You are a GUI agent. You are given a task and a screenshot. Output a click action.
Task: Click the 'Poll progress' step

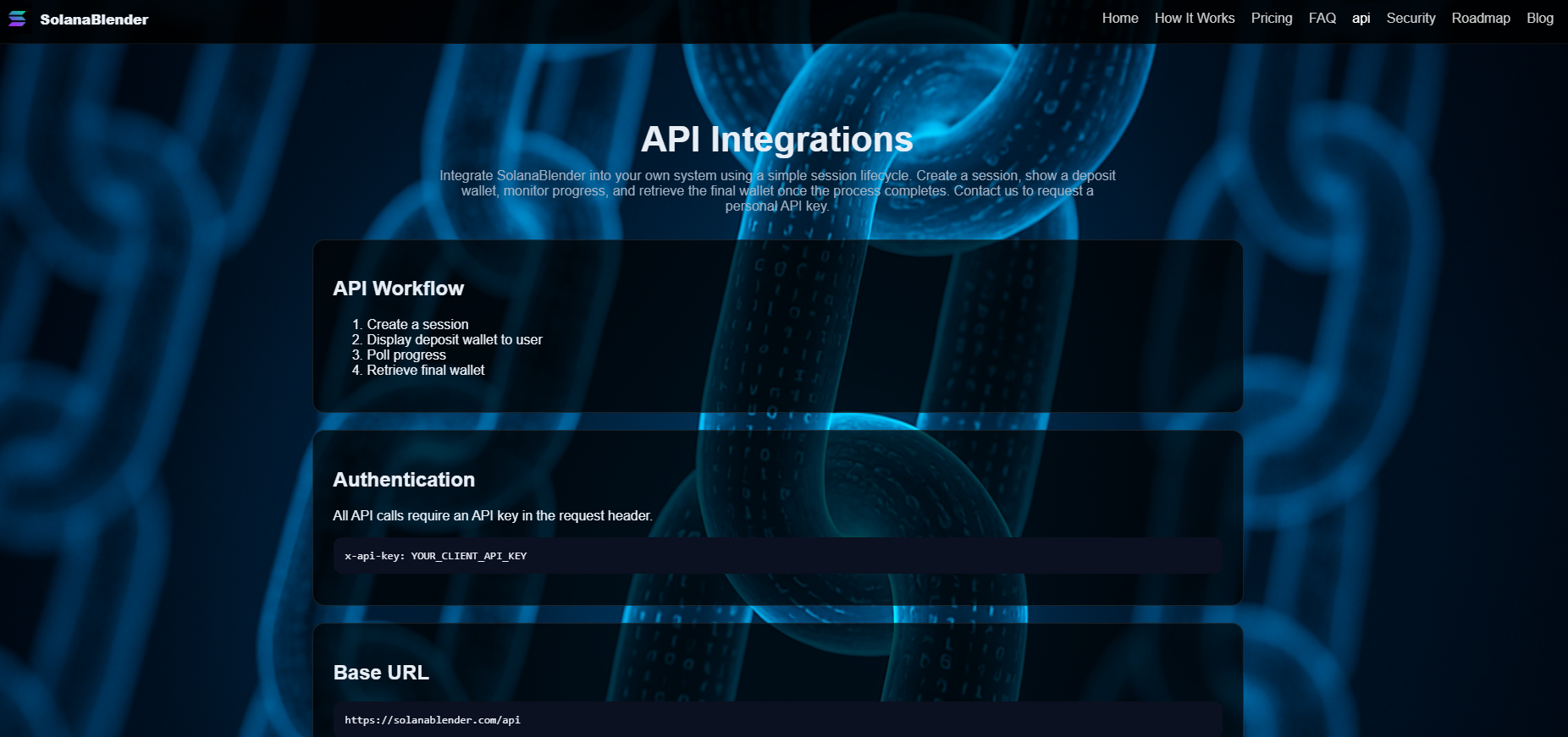[406, 355]
